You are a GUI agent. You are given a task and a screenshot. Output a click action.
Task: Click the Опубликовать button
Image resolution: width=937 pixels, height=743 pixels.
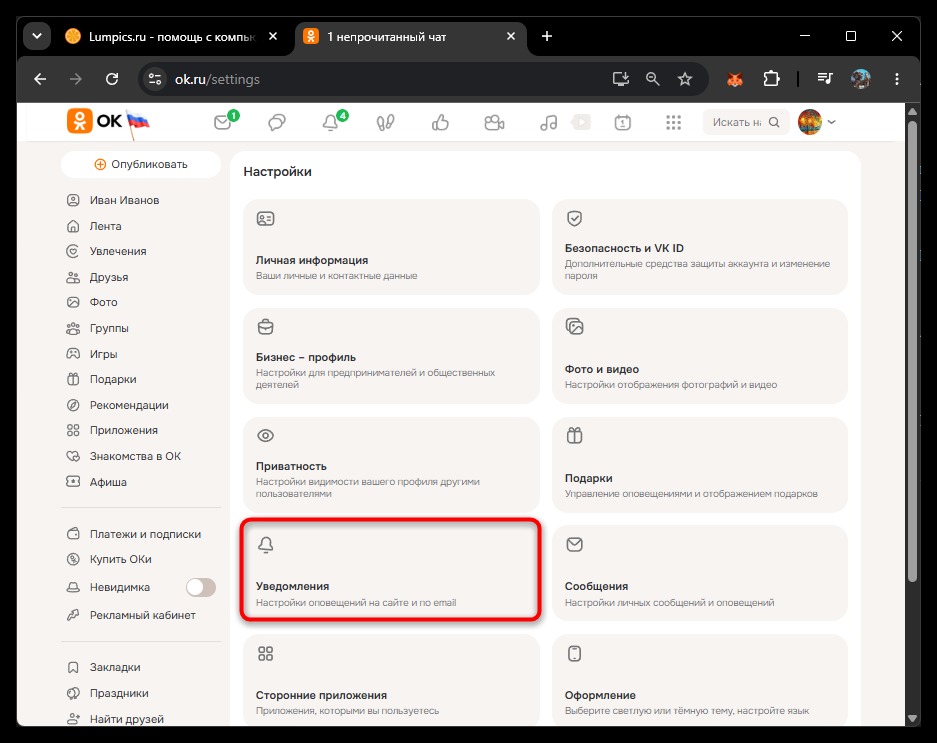[x=141, y=164]
